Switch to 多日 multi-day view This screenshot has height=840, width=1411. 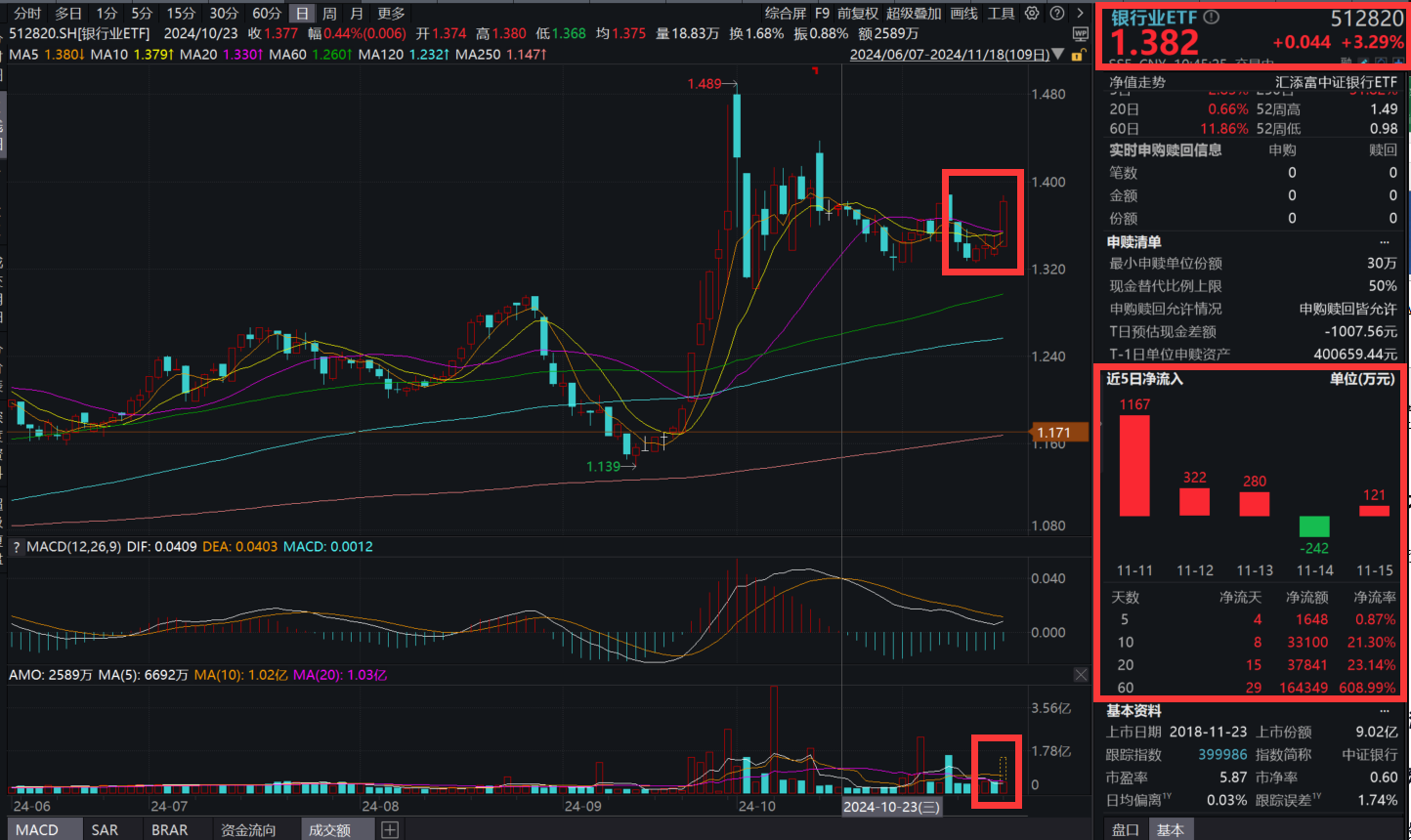tap(68, 13)
